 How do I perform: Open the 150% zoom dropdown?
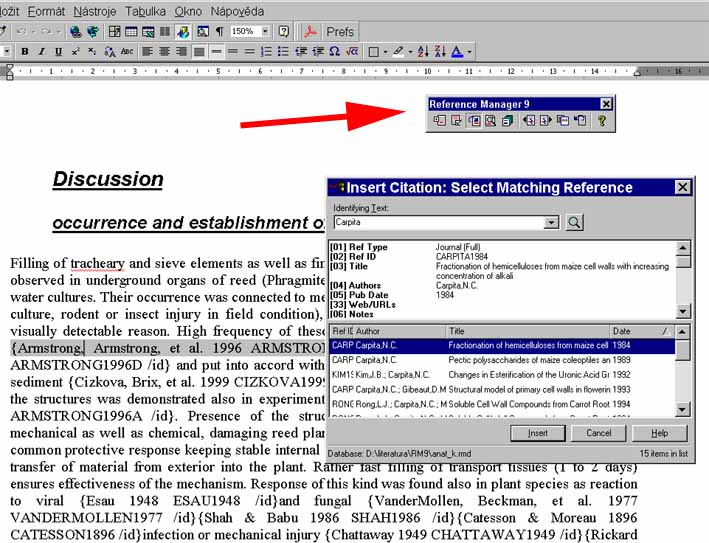(x=265, y=31)
